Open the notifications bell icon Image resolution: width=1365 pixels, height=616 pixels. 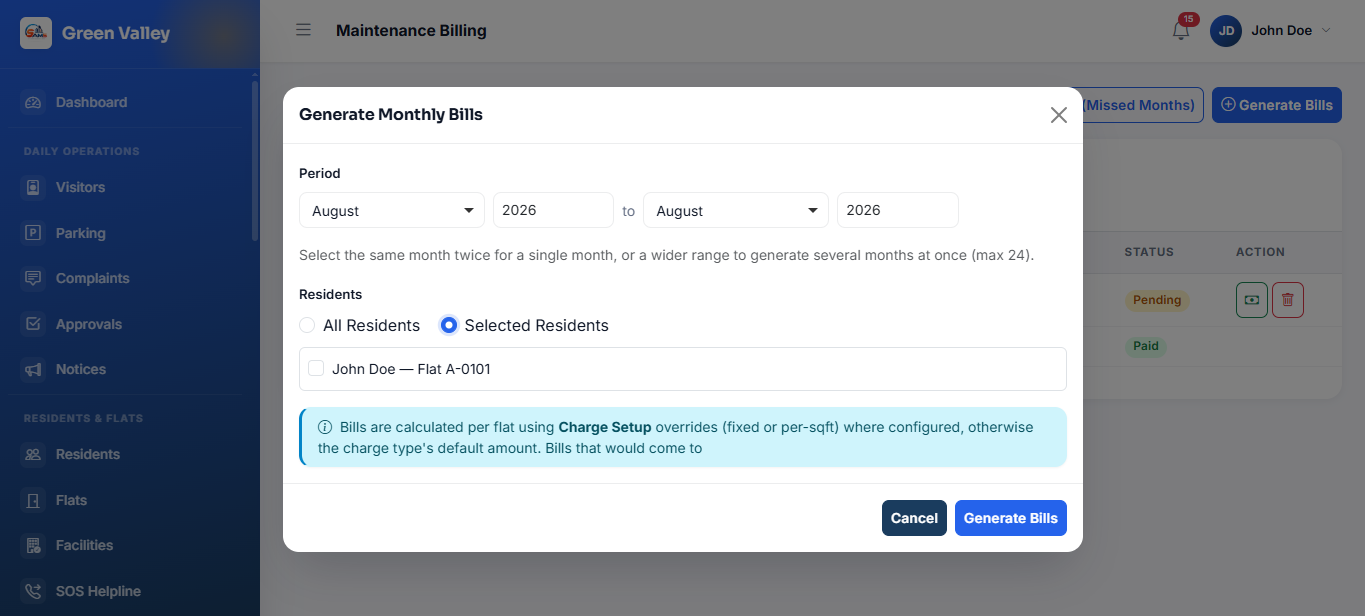(1181, 31)
